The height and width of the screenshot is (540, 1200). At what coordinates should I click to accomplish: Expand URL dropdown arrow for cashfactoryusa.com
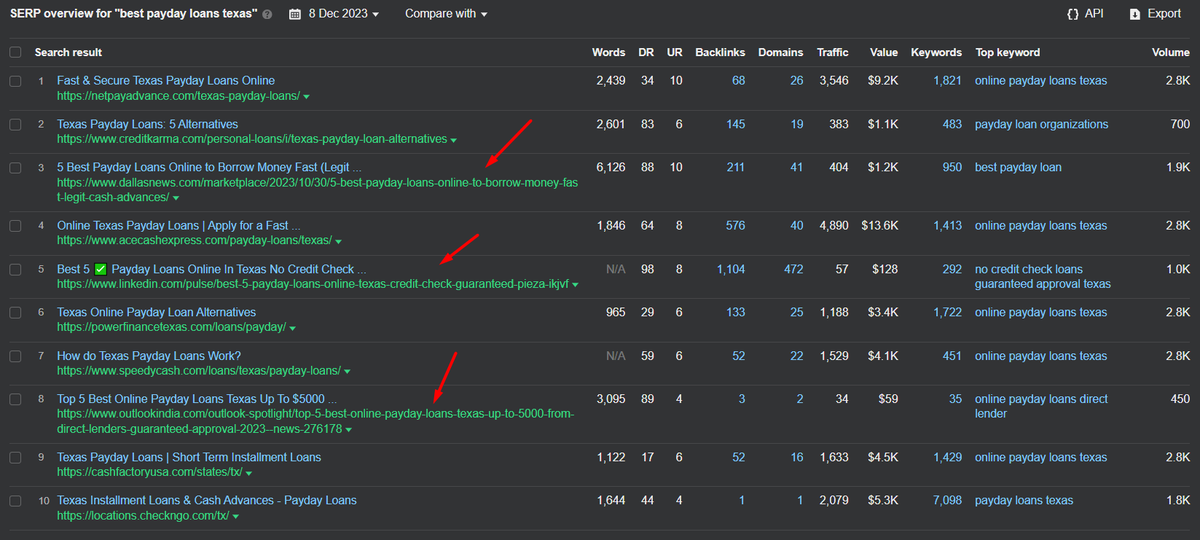pos(249,474)
